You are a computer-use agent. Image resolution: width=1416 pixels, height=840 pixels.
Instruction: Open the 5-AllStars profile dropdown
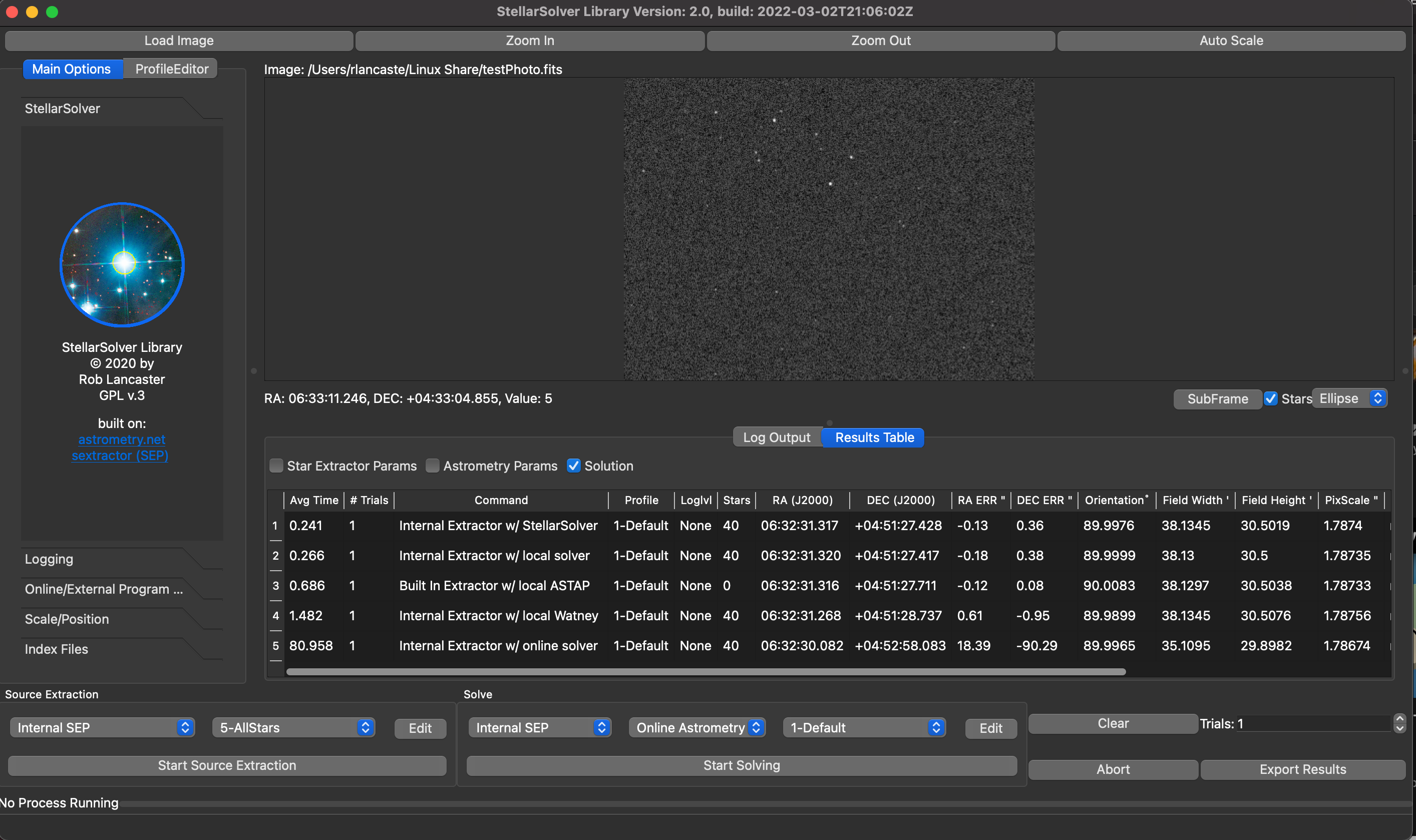tap(294, 727)
